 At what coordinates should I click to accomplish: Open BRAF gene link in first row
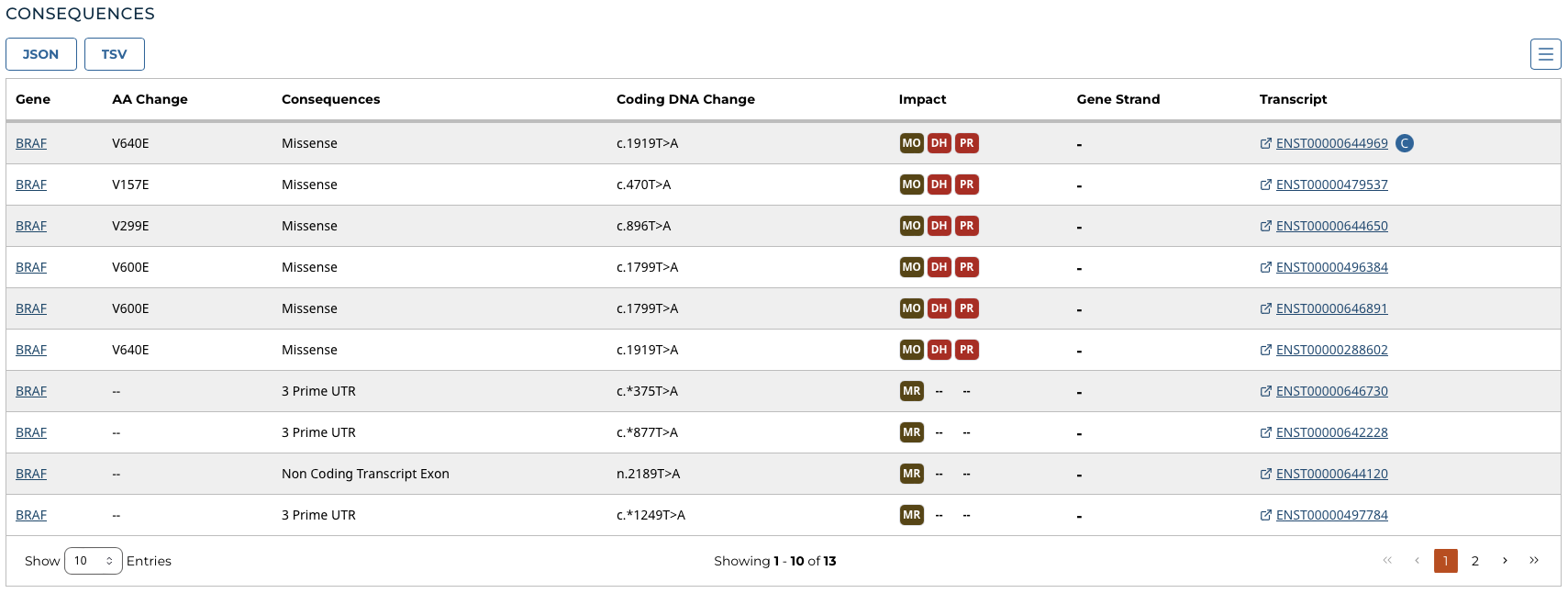[x=31, y=143]
